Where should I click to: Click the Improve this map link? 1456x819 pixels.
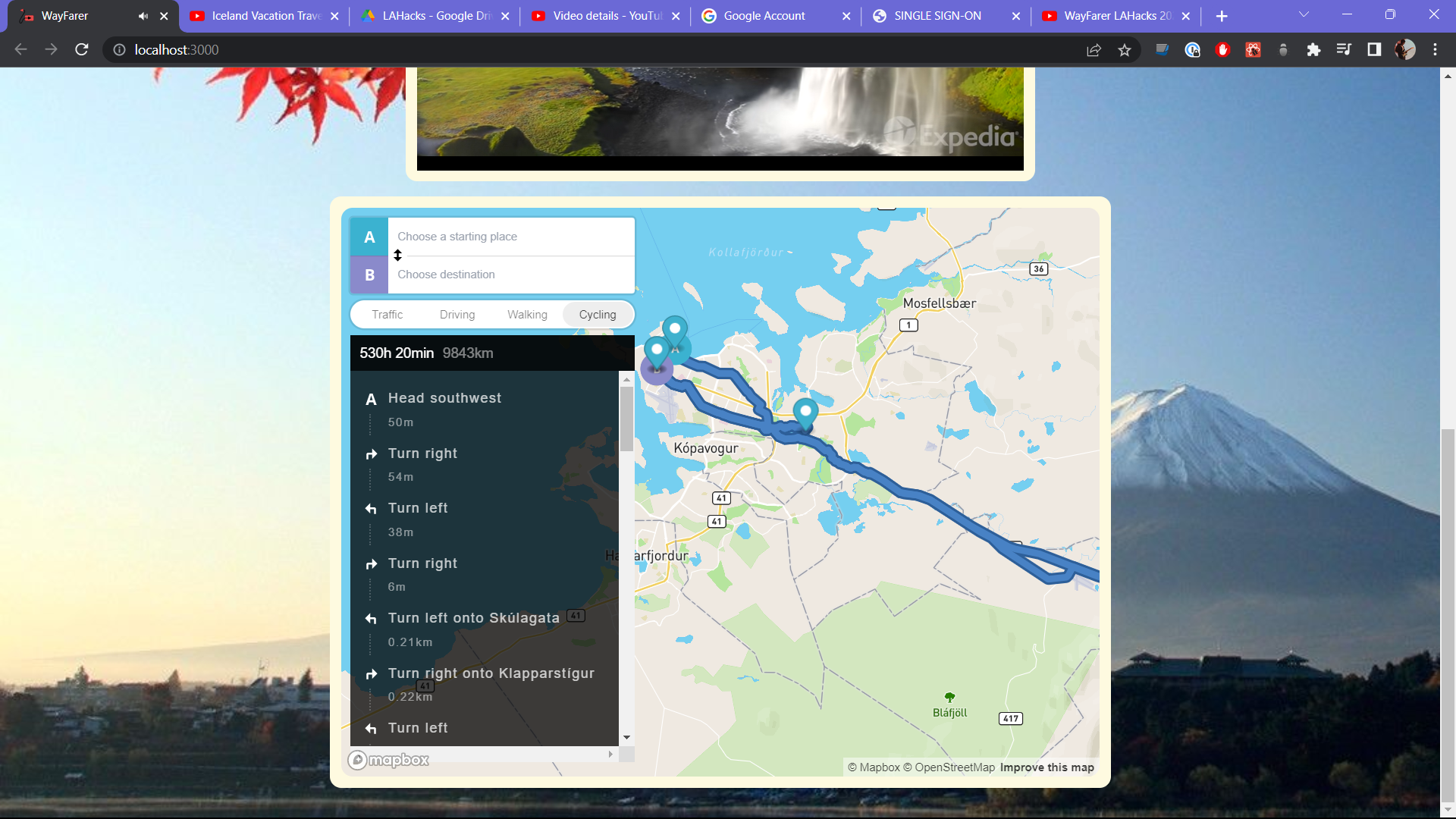coord(1046,767)
